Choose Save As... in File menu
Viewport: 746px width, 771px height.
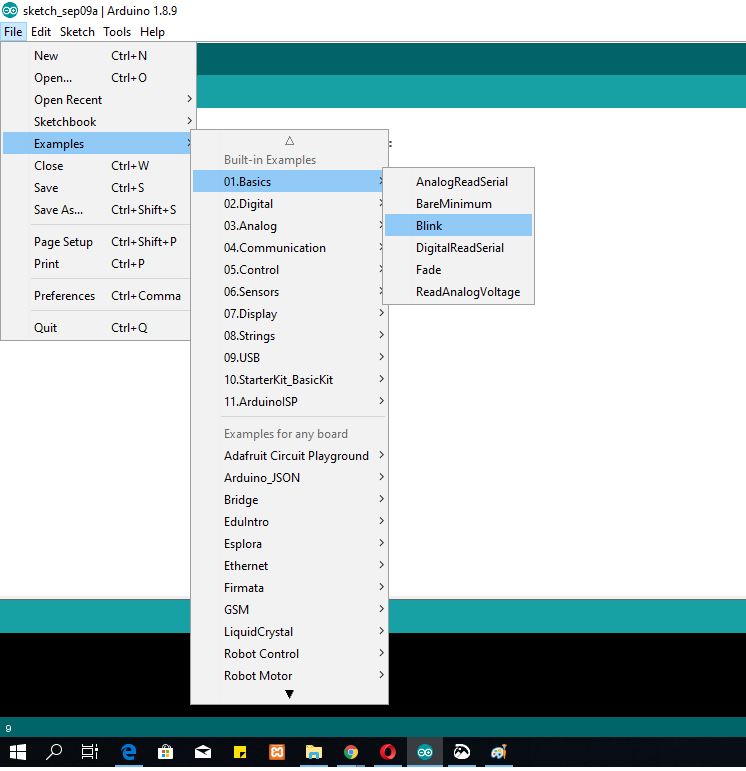coord(96,209)
